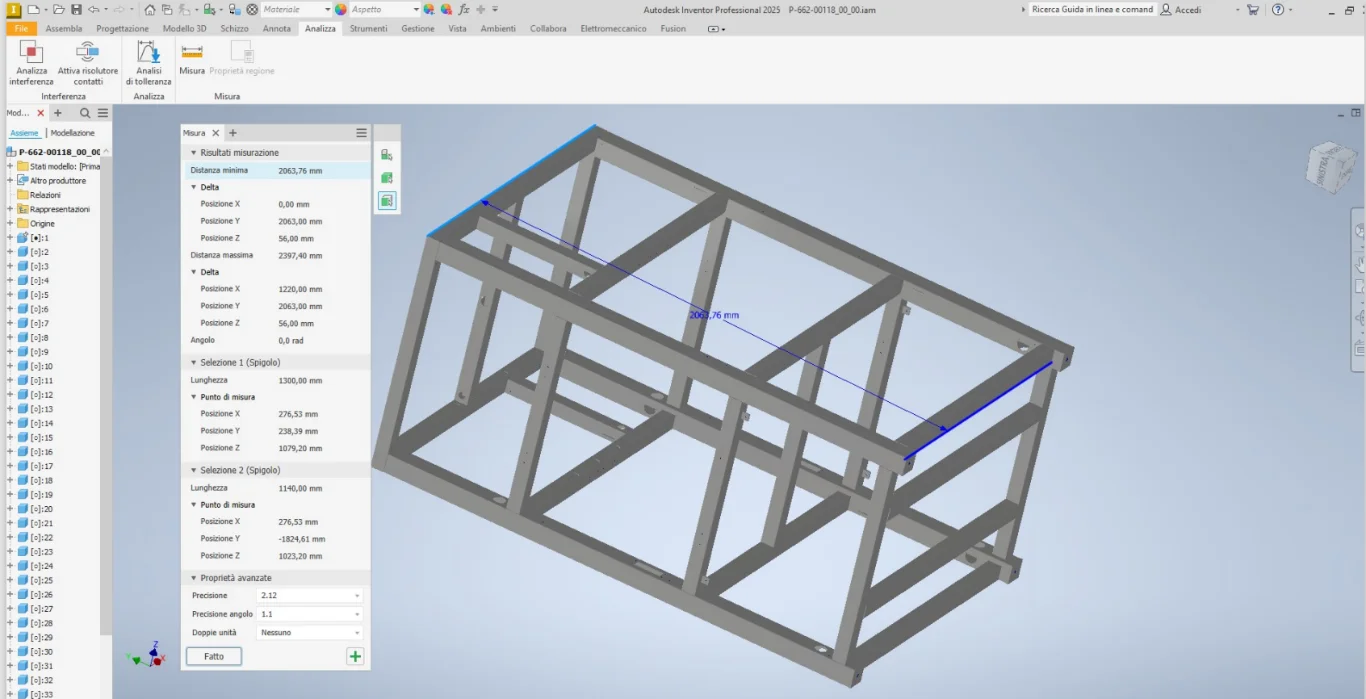Toggle the middle green selection filter icon
Image resolution: width=1366 pixels, height=699 pixels.
[387, 178]
